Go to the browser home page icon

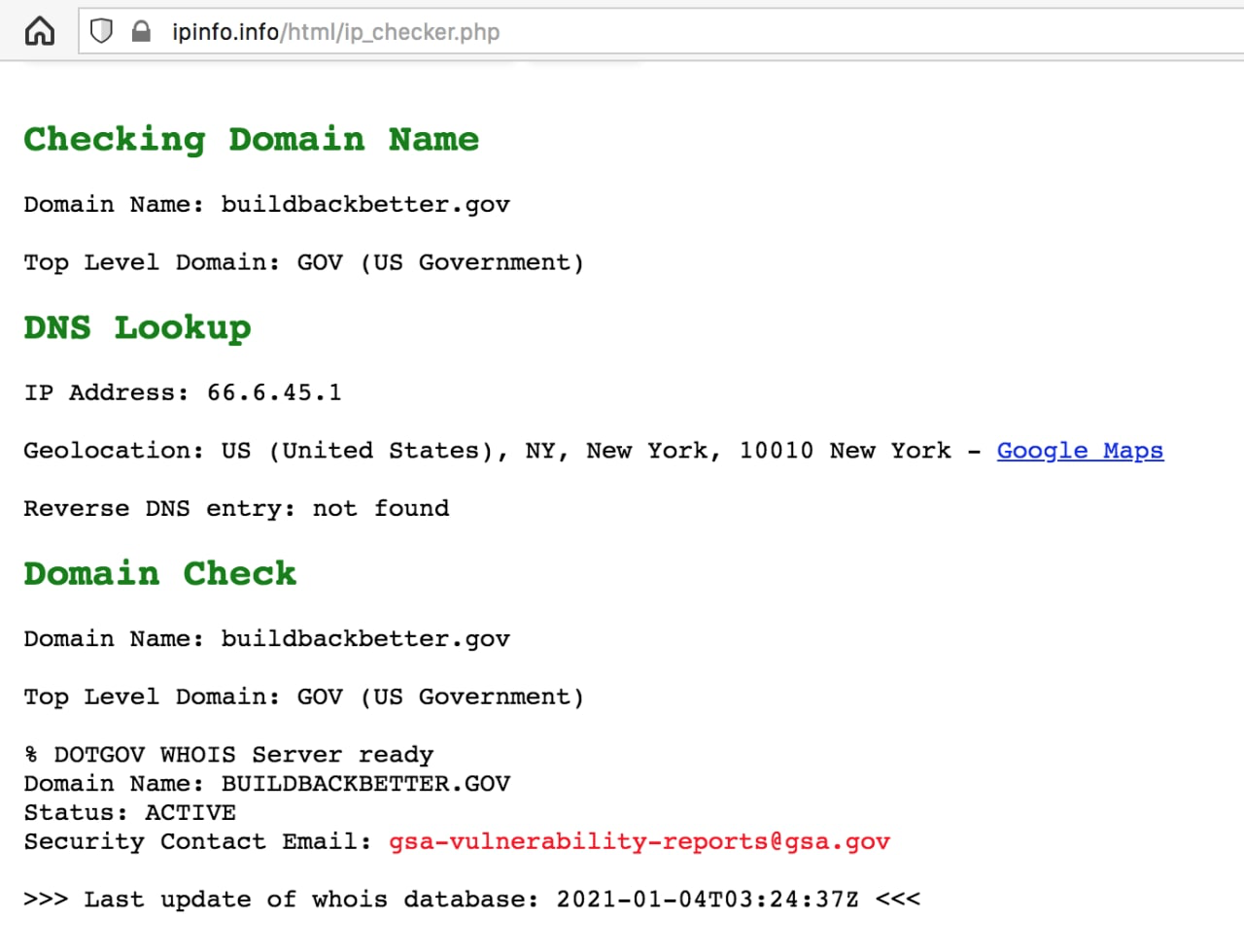[x=40, y=32]
